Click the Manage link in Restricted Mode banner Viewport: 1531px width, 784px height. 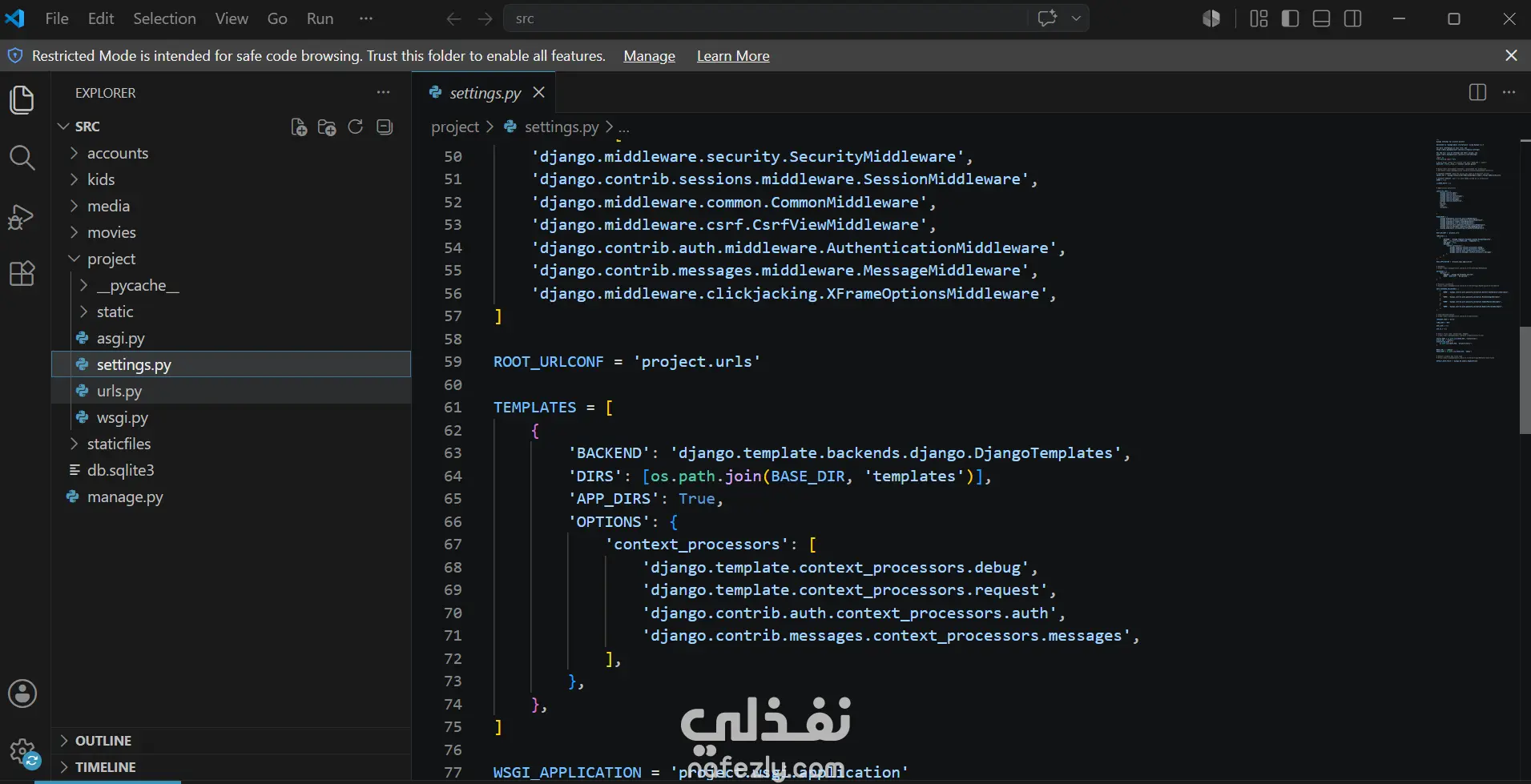[x=649, y=56]
